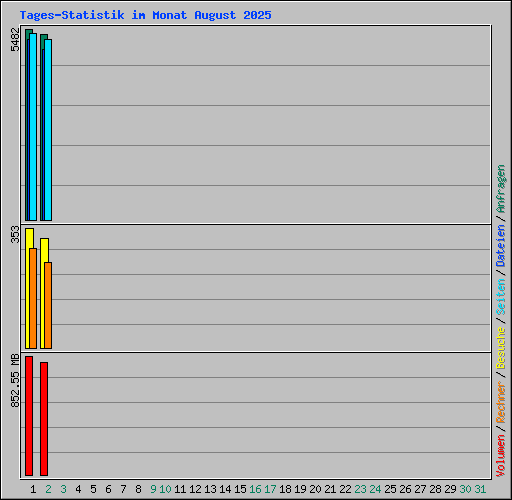Screen dimensions: 512x500
Task: Click day label 7 on x-axis
Action: 123,489
